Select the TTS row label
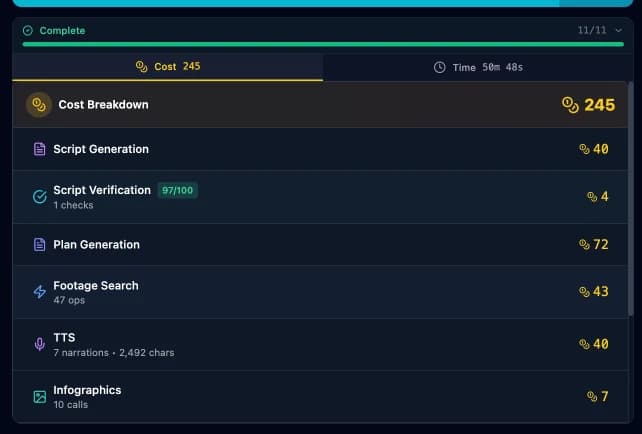The width and height of the screenshot is (642, 434). (64, 337)
